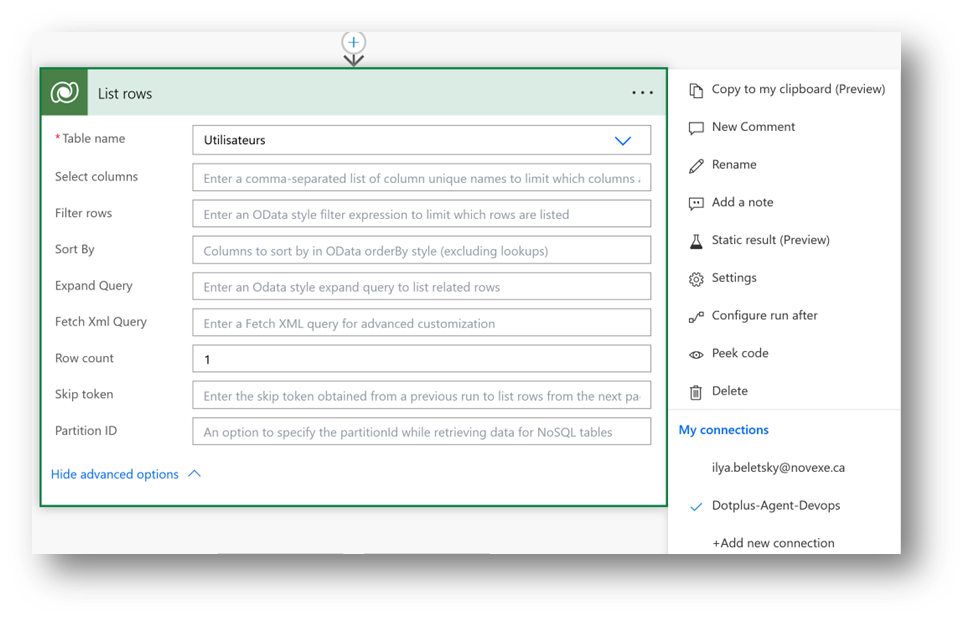Viewport: 966px width, 619px height.
Task: Click the Settings gear icon
Action: point(696,279)
